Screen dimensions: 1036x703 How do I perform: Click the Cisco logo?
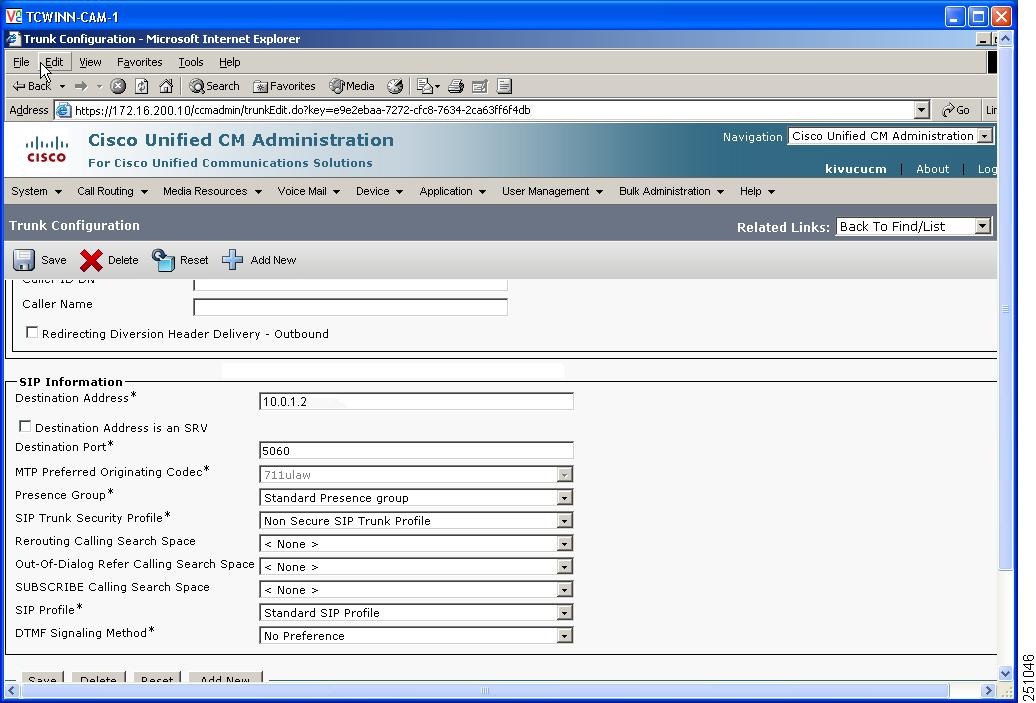[46, 149]
